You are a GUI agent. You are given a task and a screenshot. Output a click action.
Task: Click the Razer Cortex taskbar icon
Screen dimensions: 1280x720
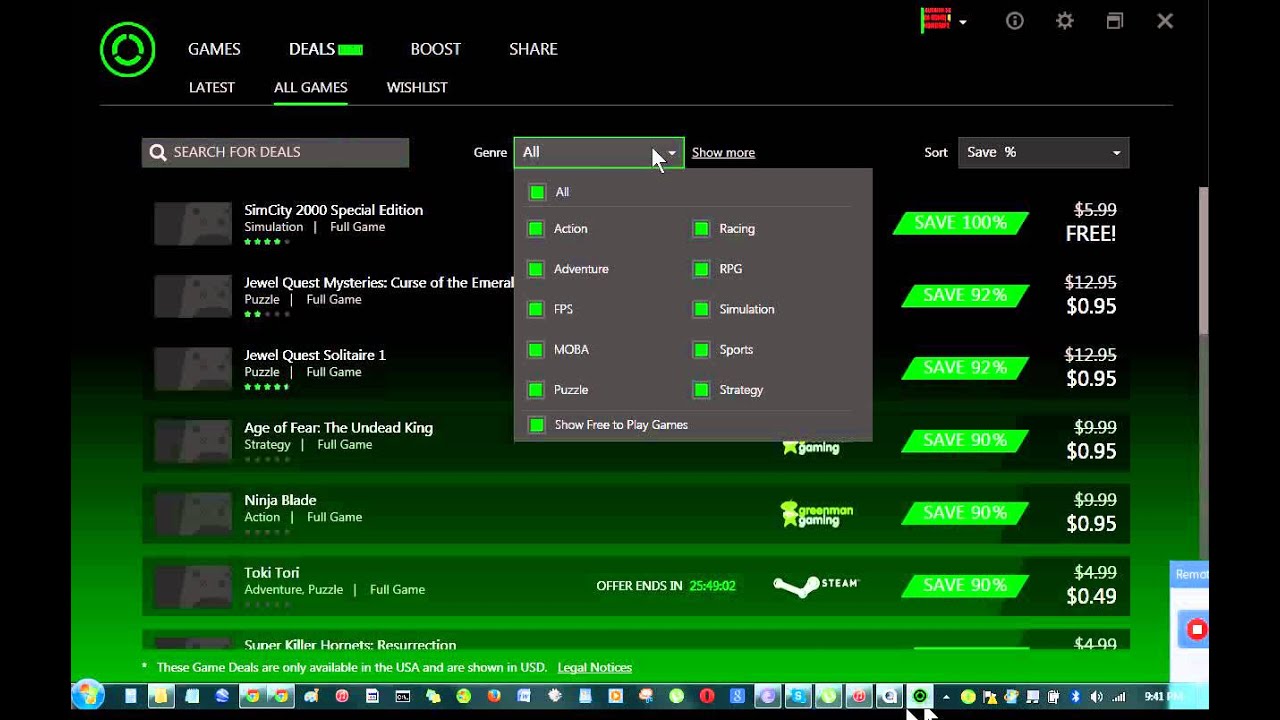920,696
